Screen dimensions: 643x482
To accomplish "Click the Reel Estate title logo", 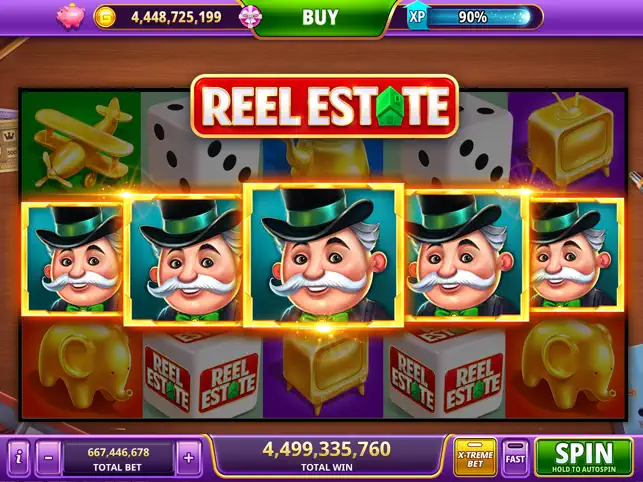I will [324, 106].
